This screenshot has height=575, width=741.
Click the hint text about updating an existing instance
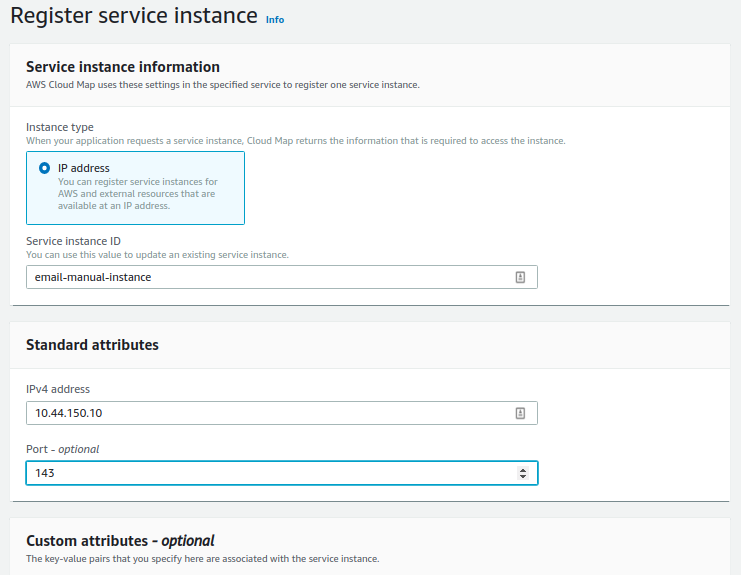157,255
